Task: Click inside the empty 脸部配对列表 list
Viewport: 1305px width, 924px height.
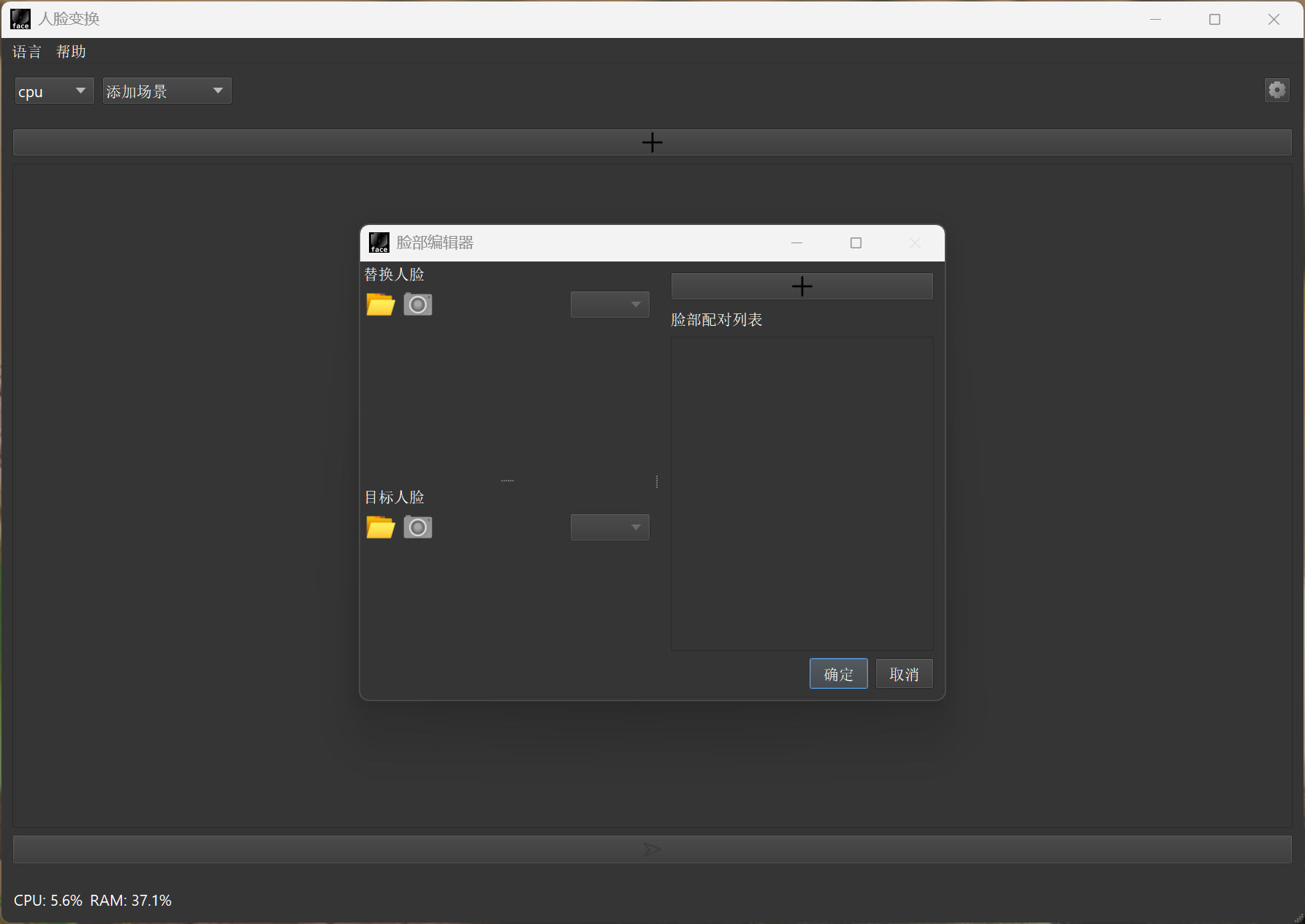Action: (802, 493)
